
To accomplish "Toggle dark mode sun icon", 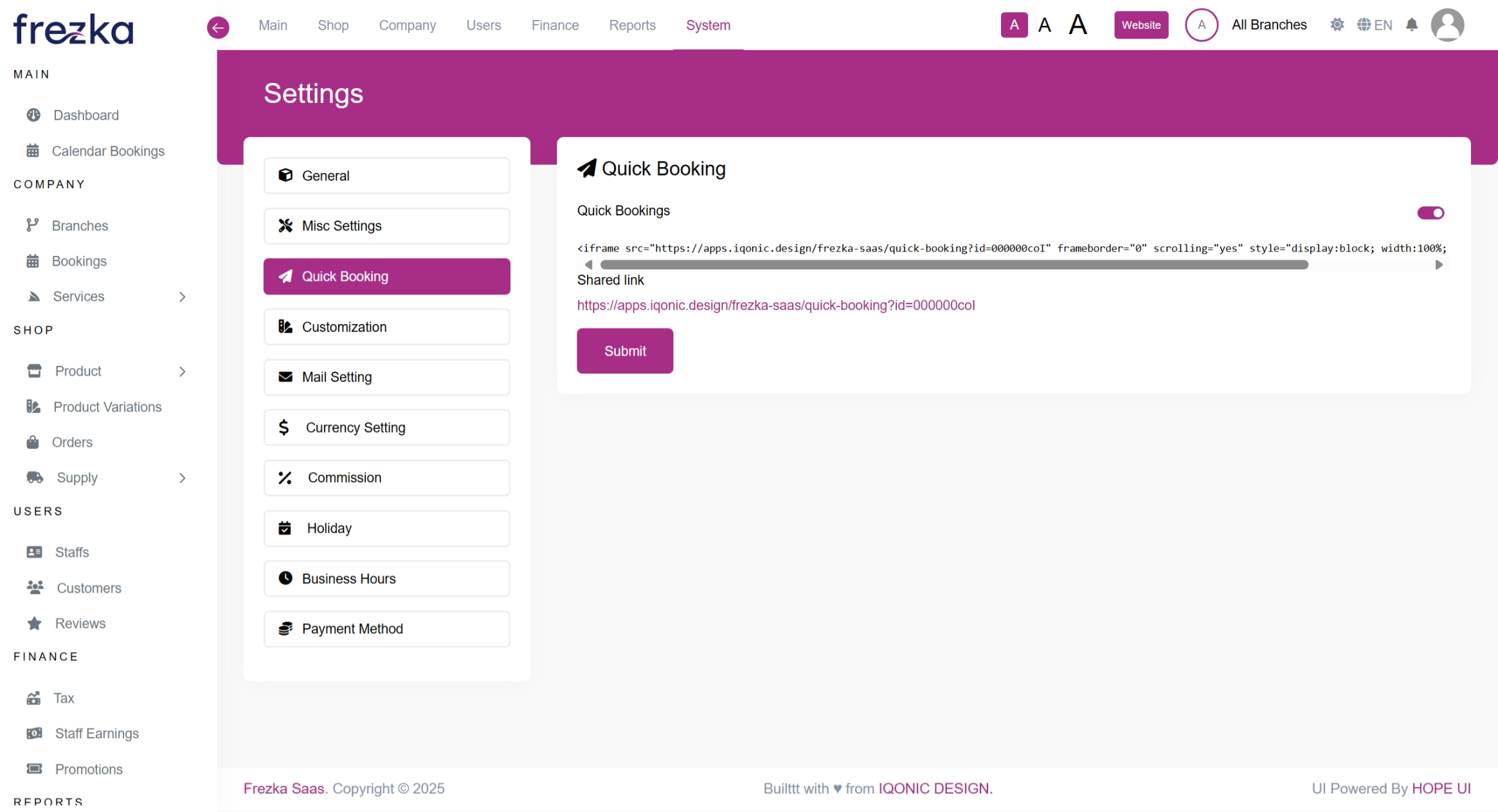I will click(1337, 25).
